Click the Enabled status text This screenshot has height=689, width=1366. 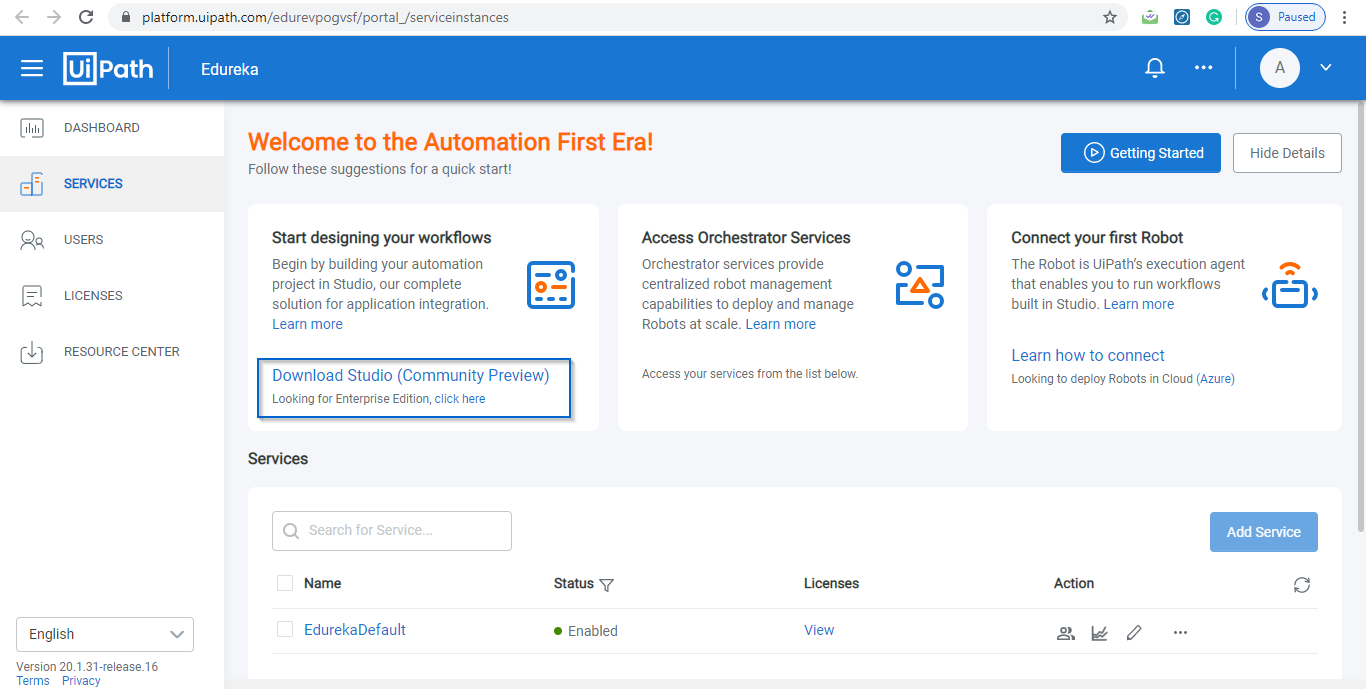tap(593, 631)
